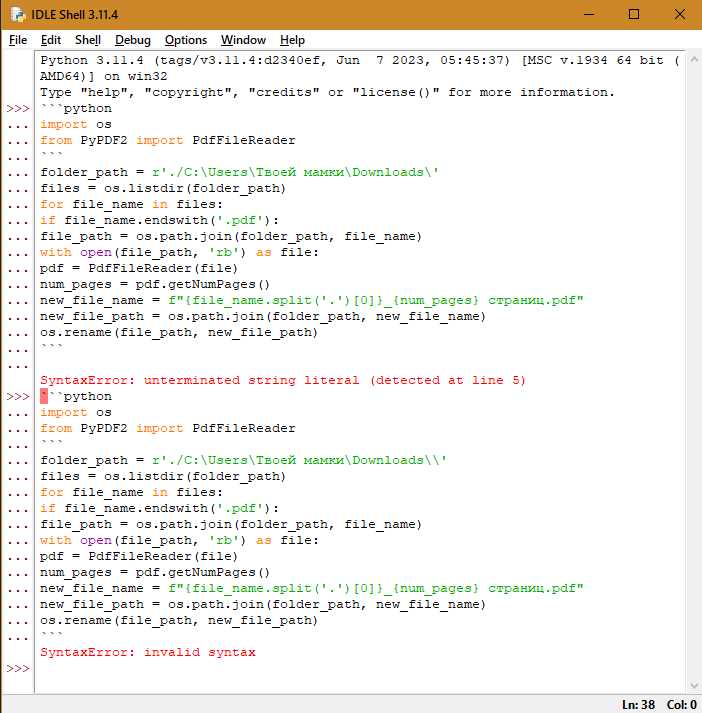Click the first >>> prompt marker

point(18,109)
